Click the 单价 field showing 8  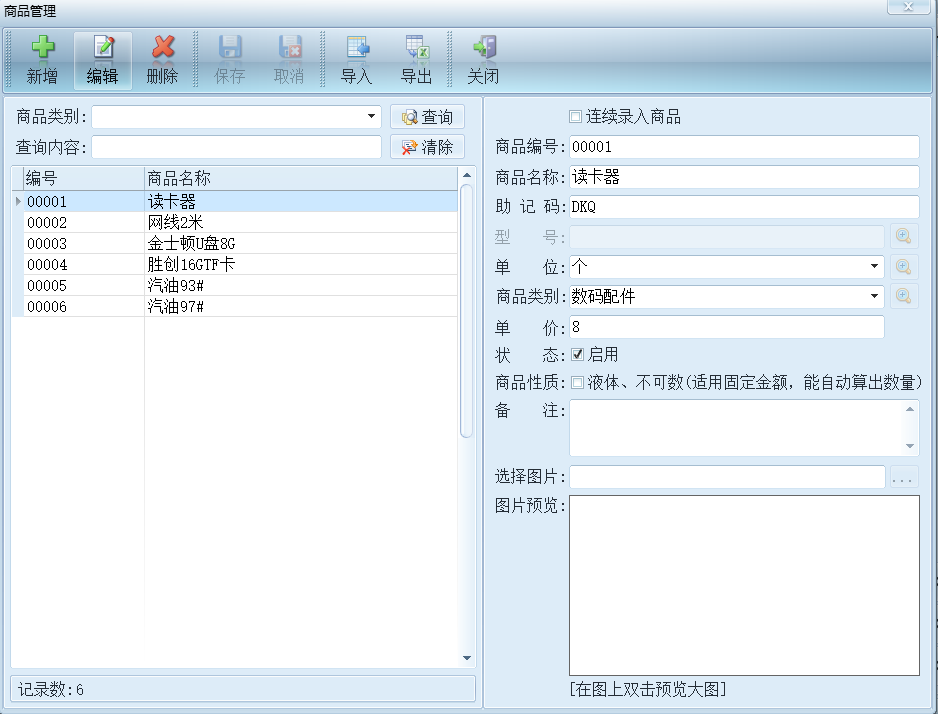point(727,327)
